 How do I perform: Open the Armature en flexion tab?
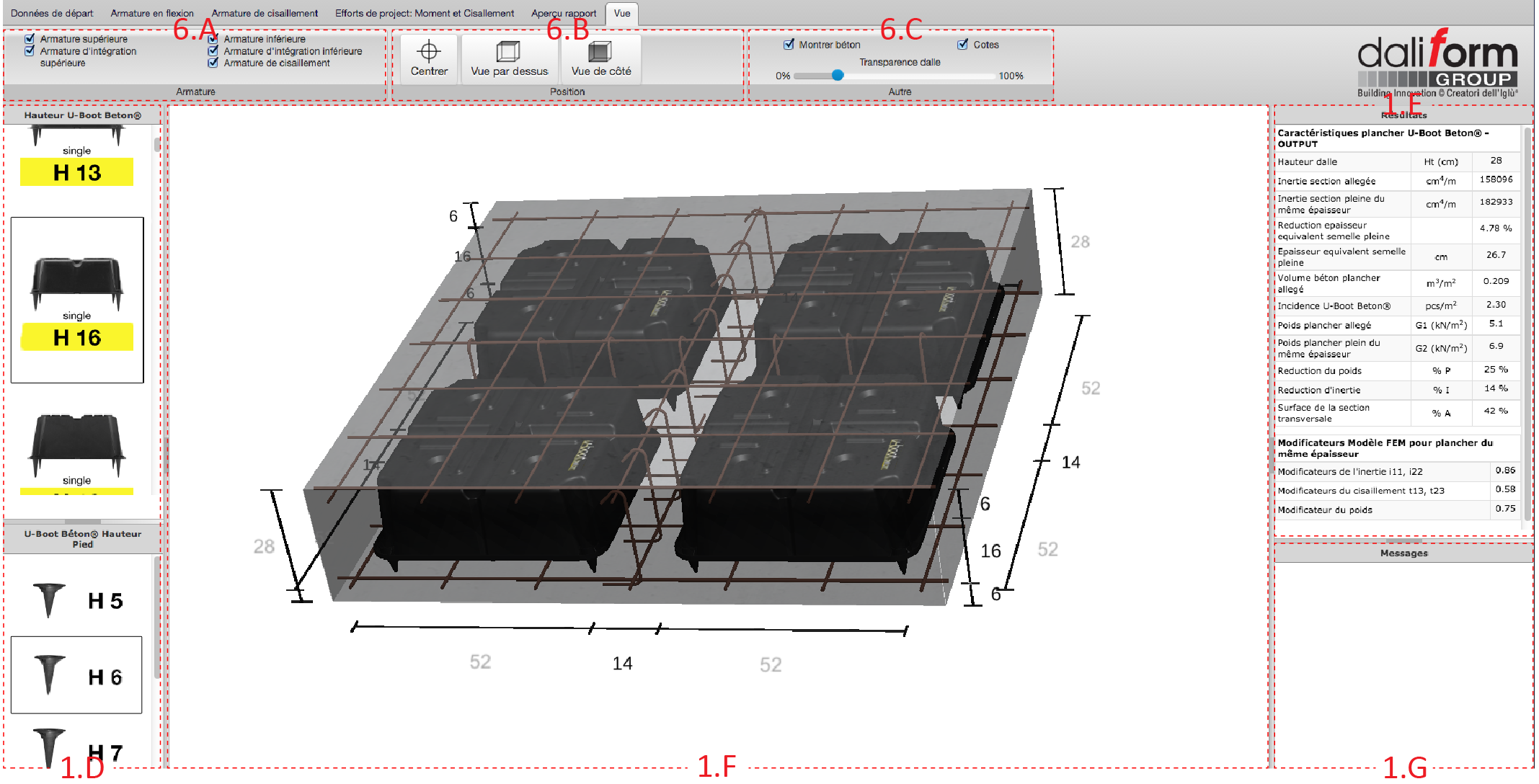152,13
